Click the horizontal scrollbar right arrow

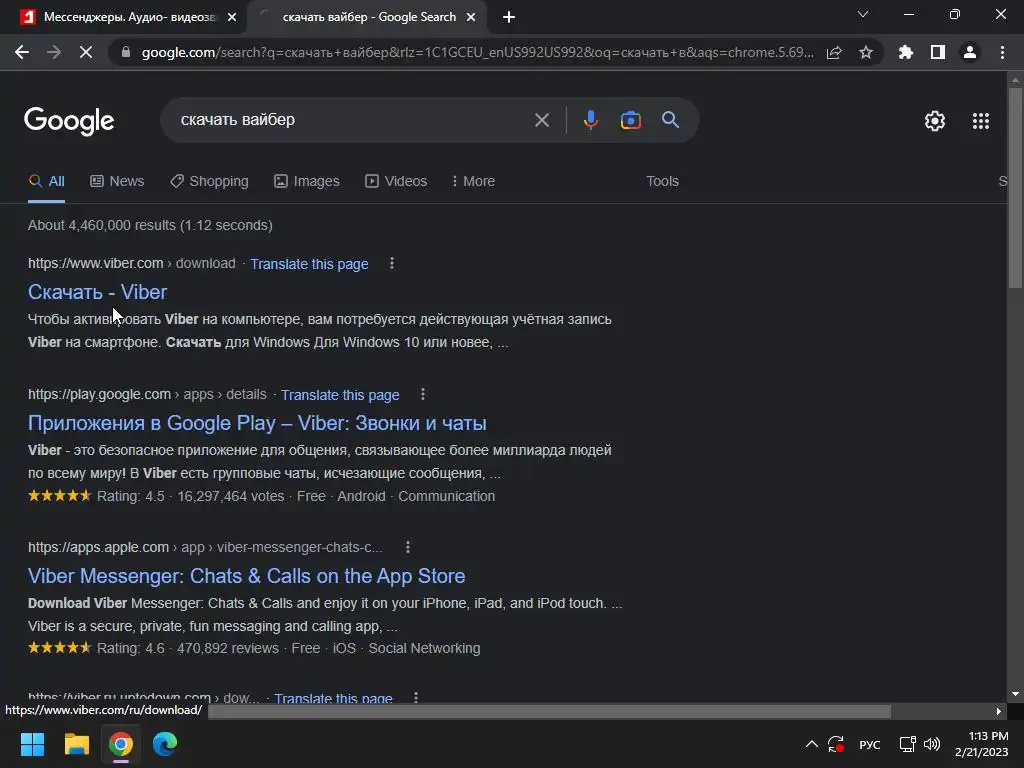point(999,711)
